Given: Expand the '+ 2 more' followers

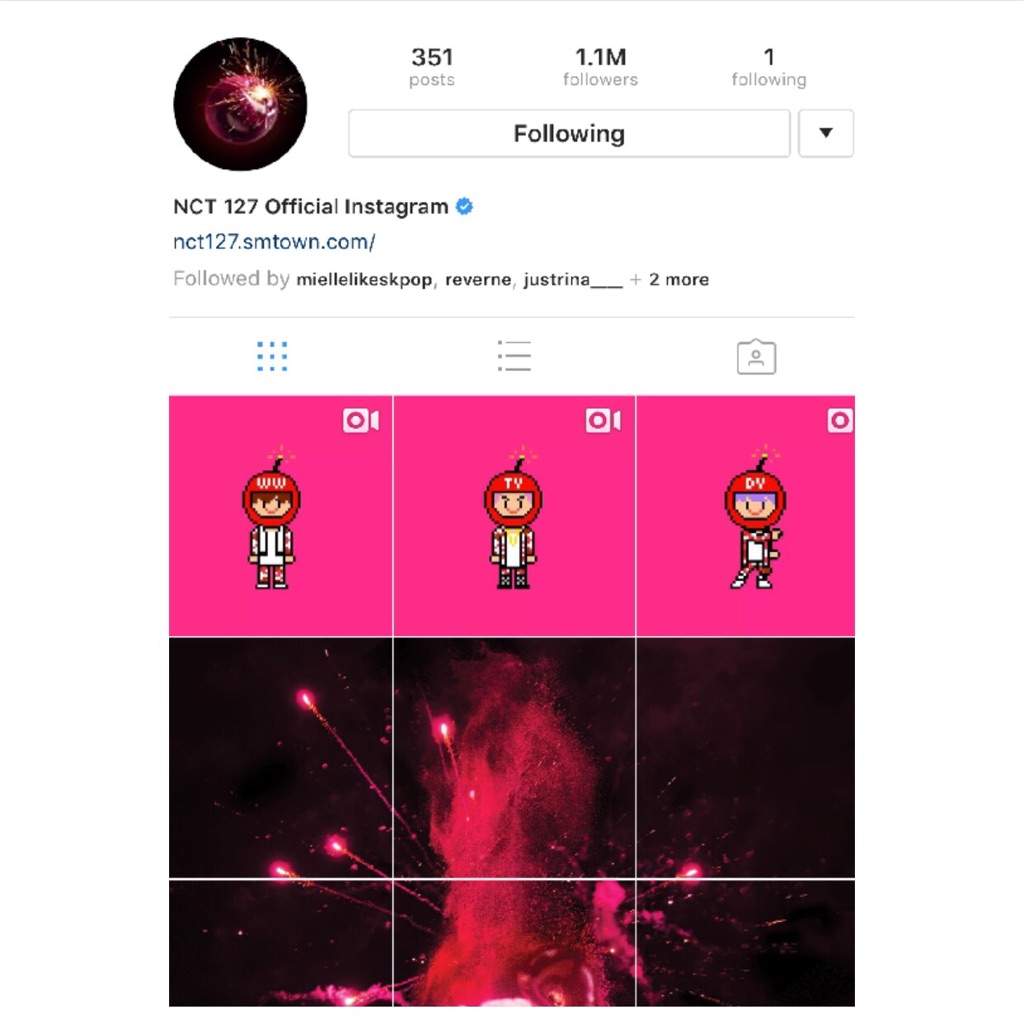Looking at the screenshot, I should (x=669, y=280).
